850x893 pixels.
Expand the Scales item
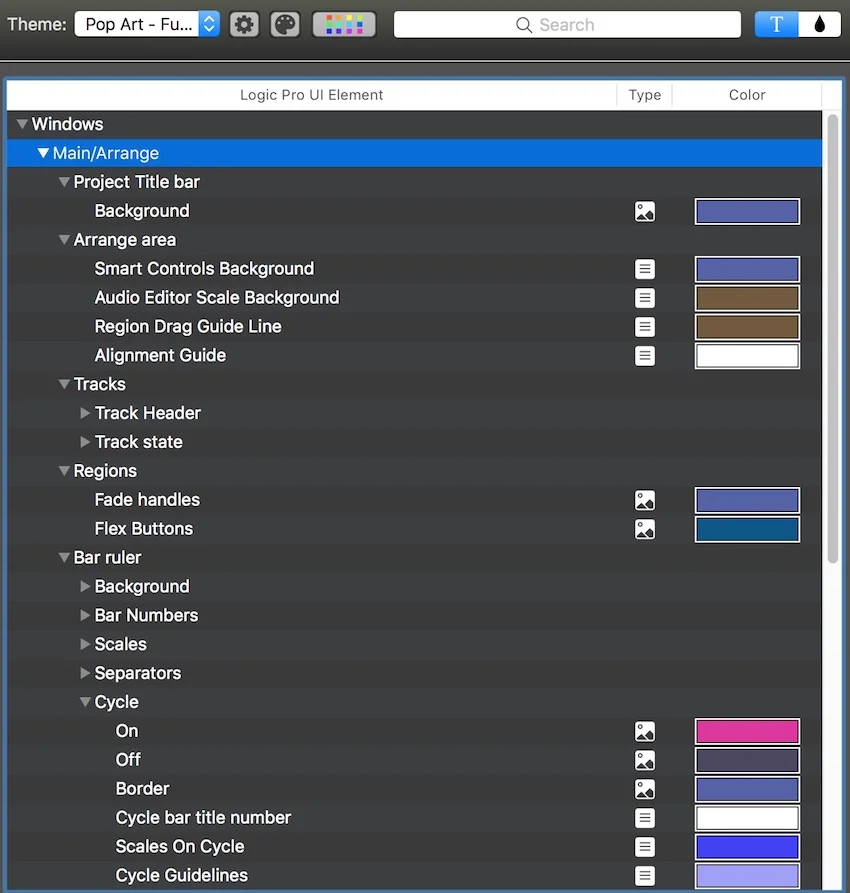(85, 644)
